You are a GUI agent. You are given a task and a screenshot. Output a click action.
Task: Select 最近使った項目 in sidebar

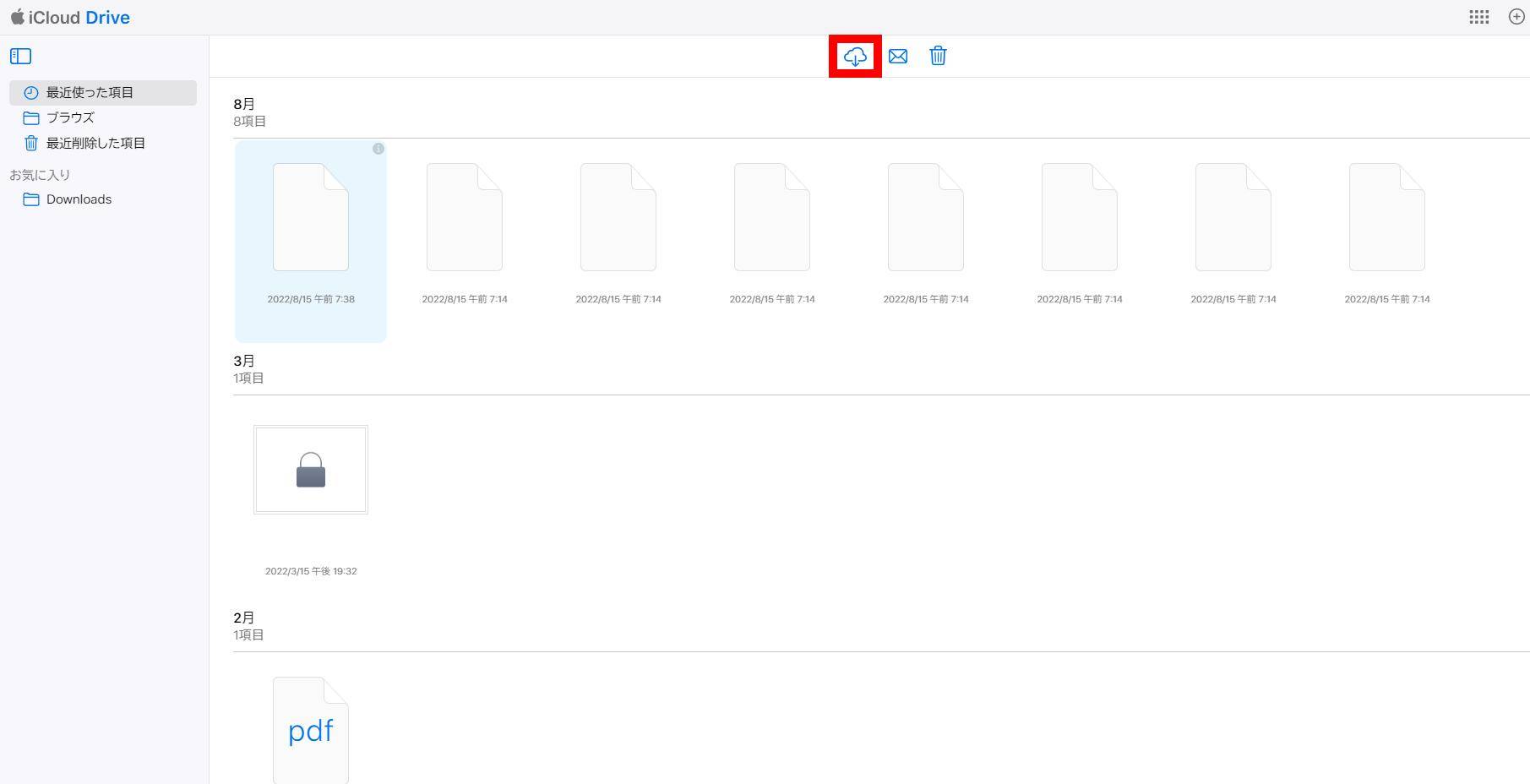pos(103,93)
